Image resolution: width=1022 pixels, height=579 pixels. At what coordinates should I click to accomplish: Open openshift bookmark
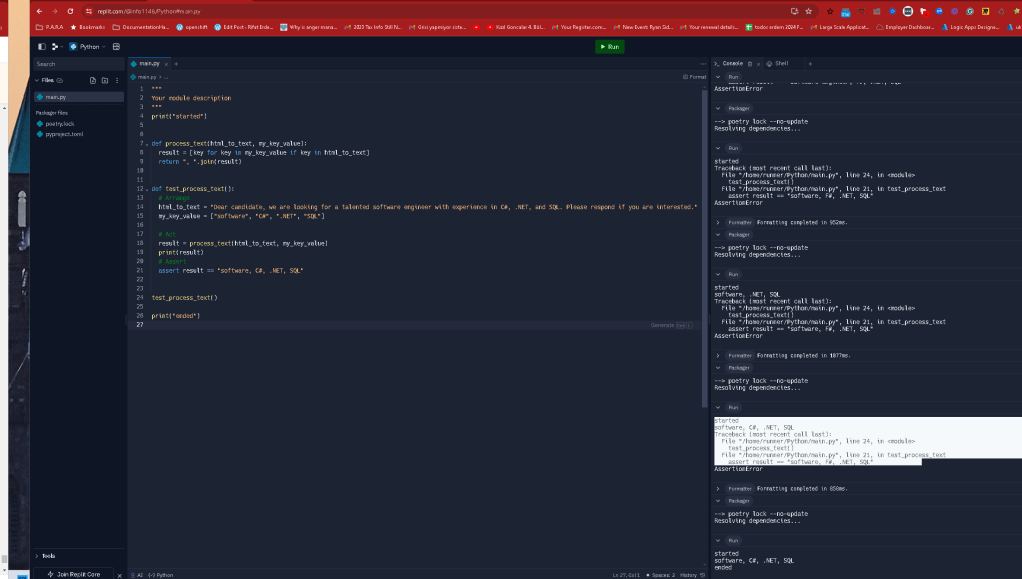point(192,27)
